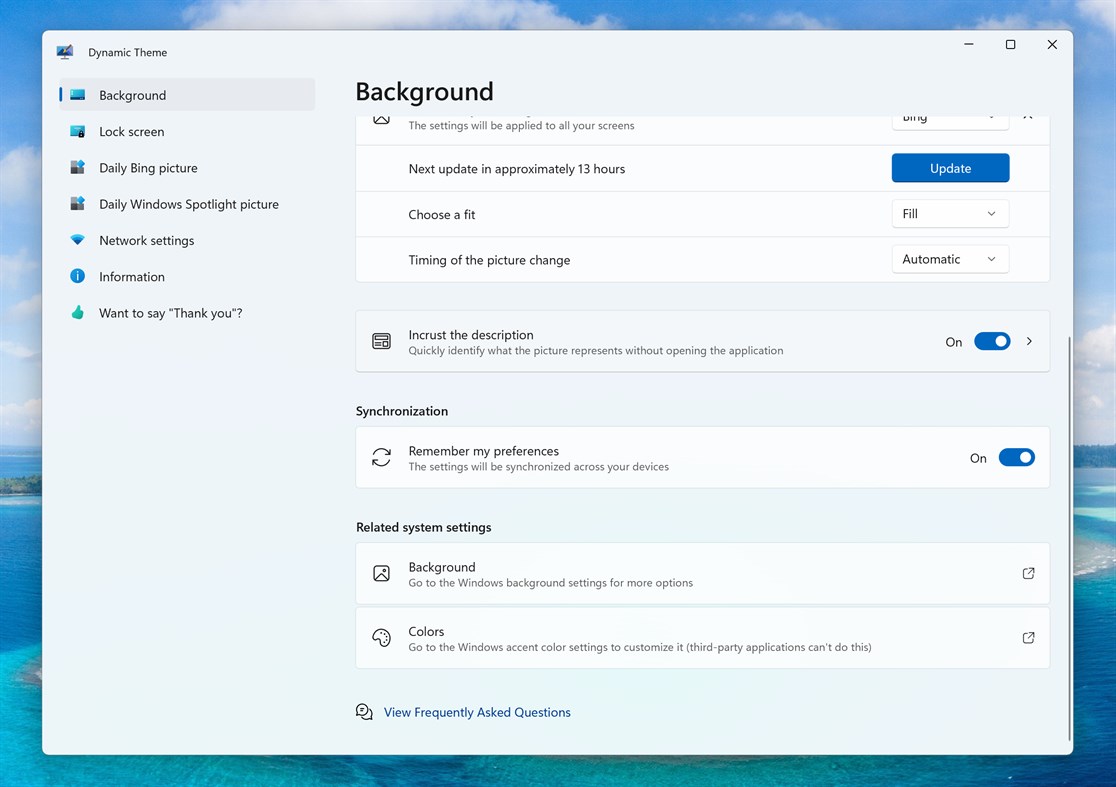The image size is (1116, 787).
Task: Select Daily Windows Spotlight picture icon
Action: point(77,203)
